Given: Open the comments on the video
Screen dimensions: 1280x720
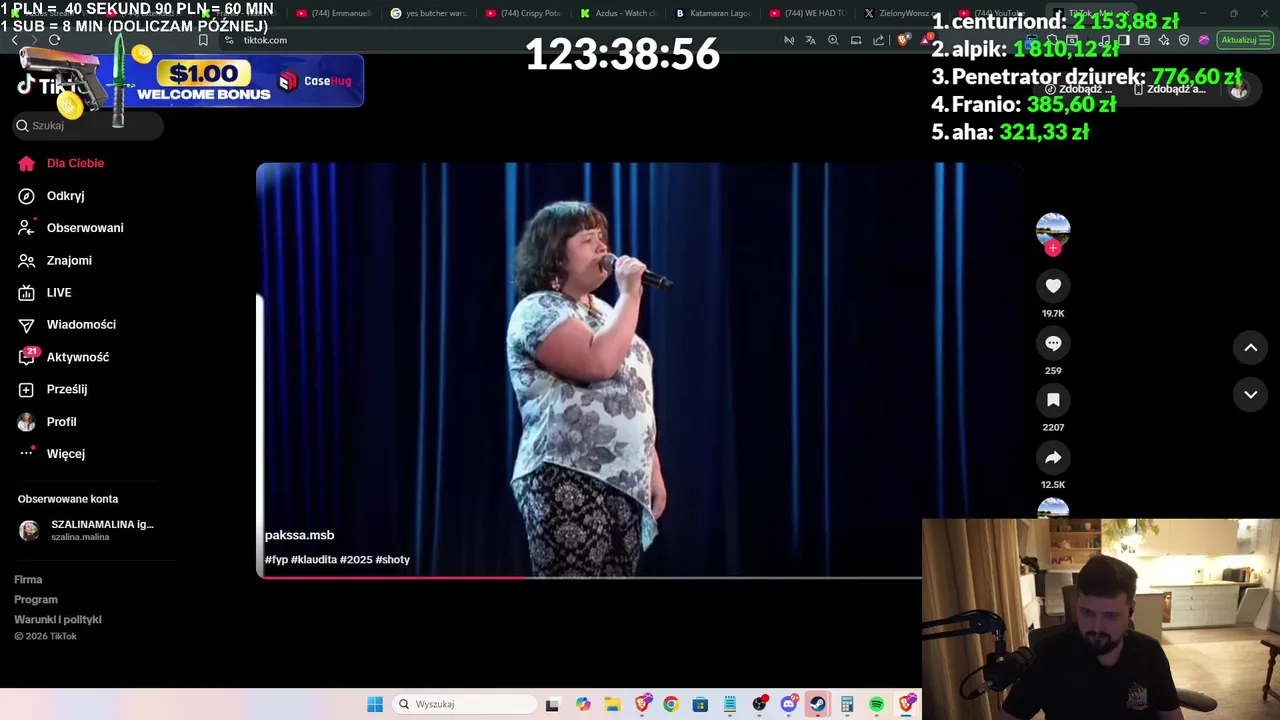Looking at the screenshot, I should [1053, 343].
